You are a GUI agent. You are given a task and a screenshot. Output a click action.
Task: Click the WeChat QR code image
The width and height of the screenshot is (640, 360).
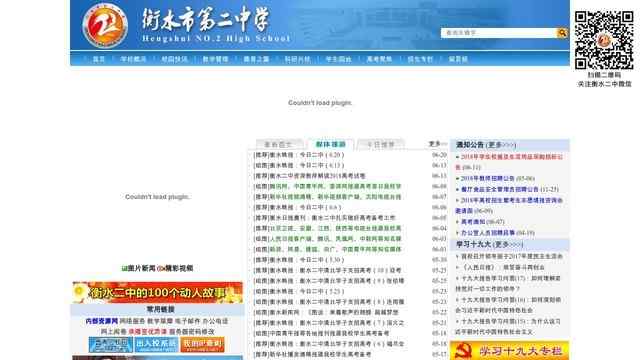(x=604, y=40)
